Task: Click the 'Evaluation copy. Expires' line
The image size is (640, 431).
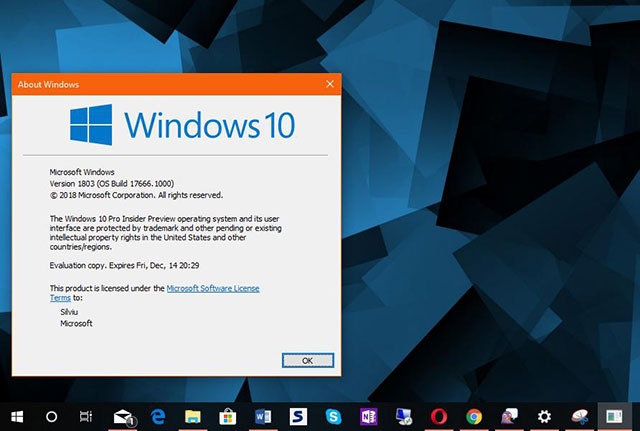Action: point(124,265)
